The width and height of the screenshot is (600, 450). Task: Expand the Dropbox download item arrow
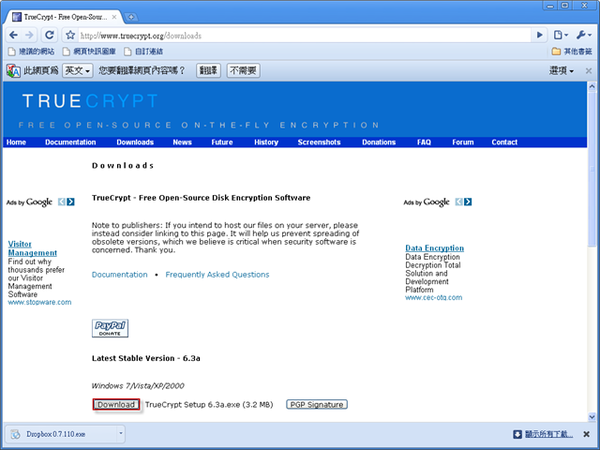point(121,434)
